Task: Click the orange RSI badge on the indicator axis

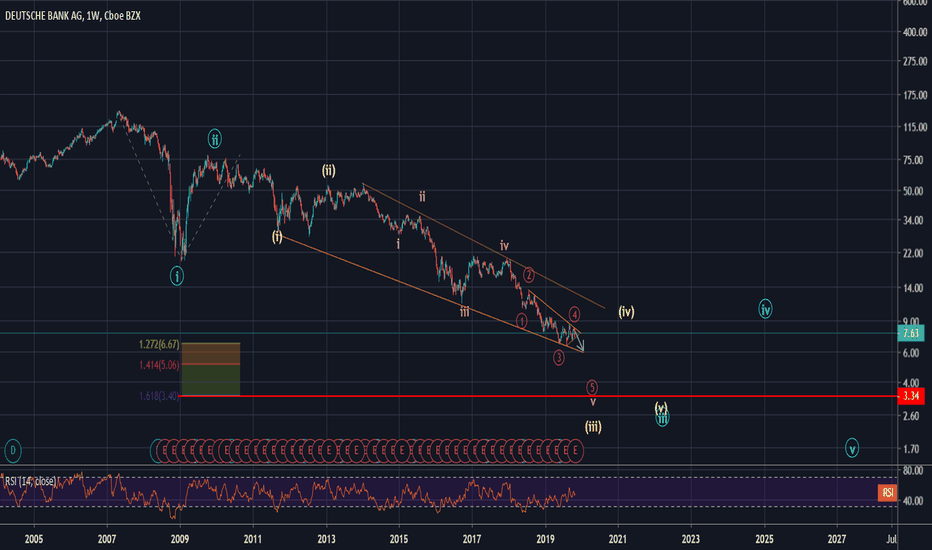Action: (x=887, y=492)
